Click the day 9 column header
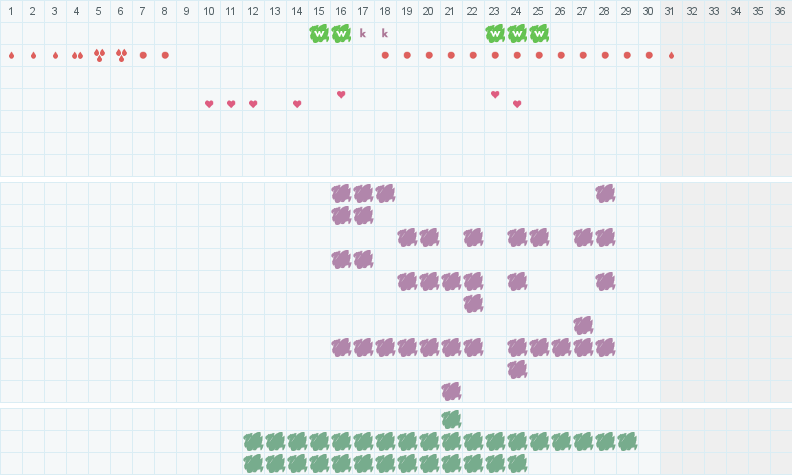Image resolution: width=792 pixels, height=475 pixels. 187,11
